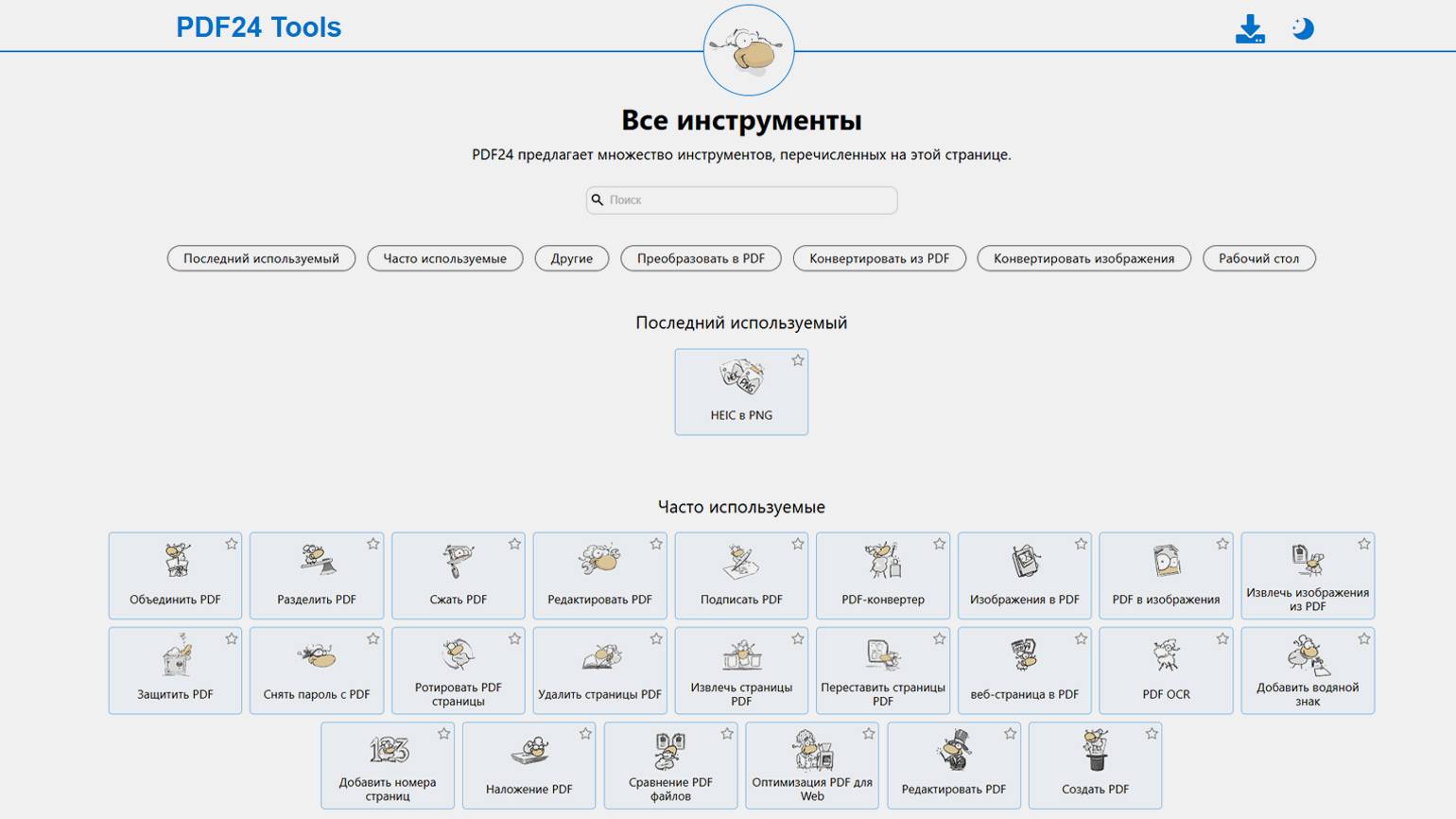Mark PDF-конвертер tile star as favorite

[x=939, y=544]
